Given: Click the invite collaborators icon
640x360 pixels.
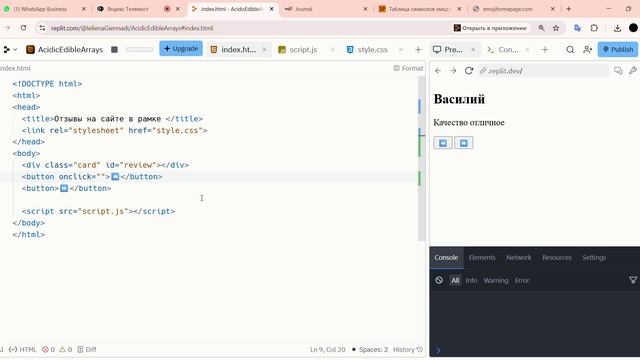Looking at the screenshot, I should [x=587, y=49].
